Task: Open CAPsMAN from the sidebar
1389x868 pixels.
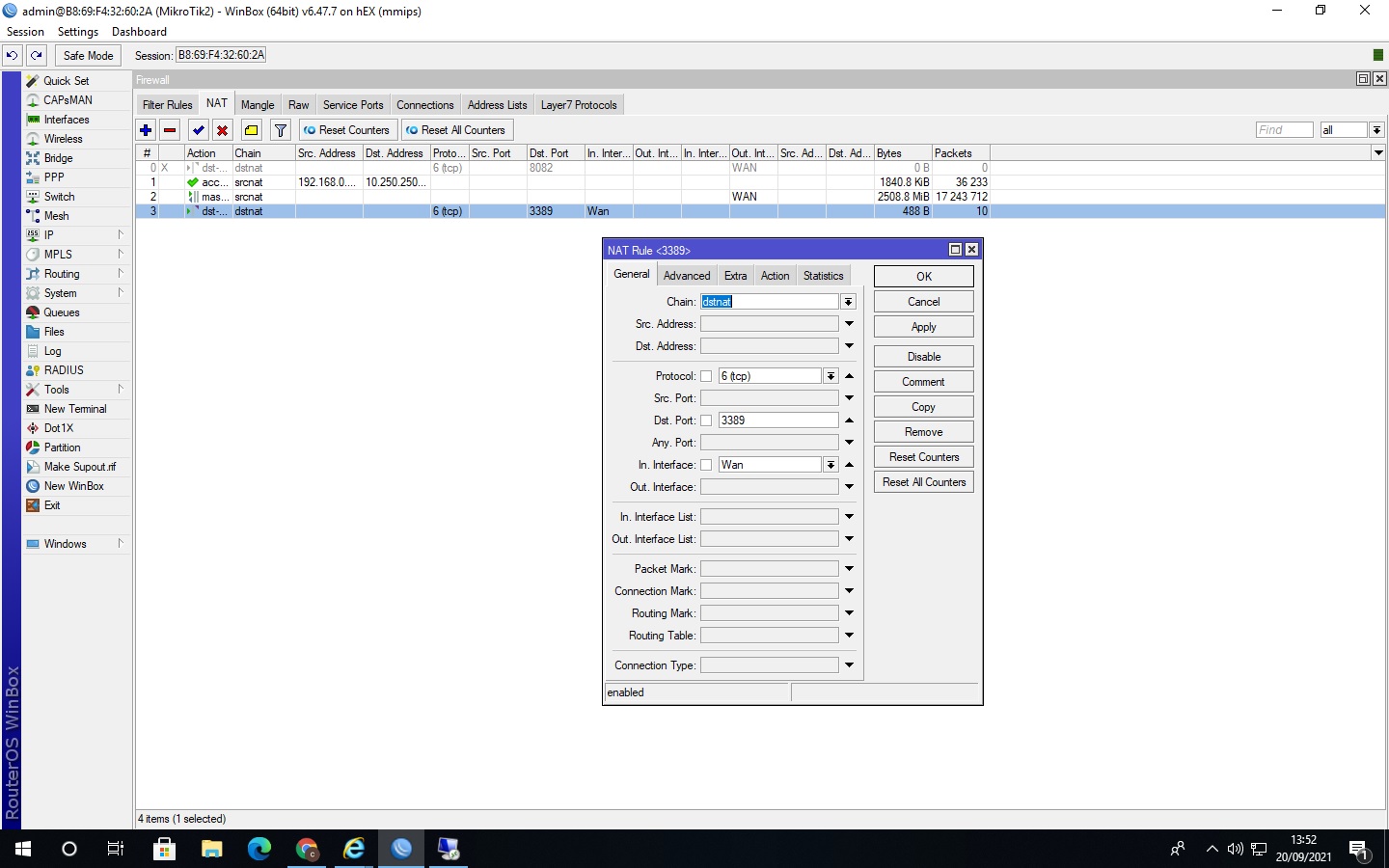Action: pos(68,100)
